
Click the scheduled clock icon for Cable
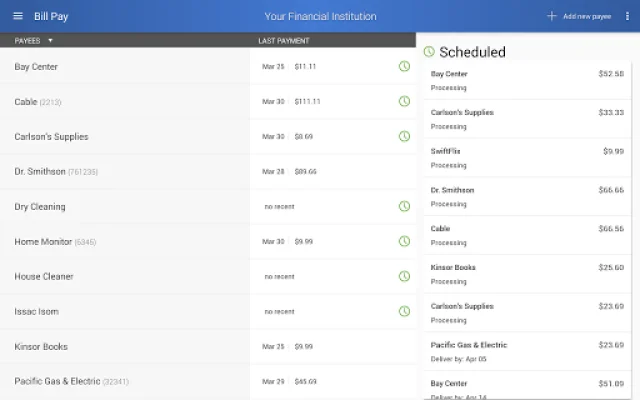coord(404,101)
